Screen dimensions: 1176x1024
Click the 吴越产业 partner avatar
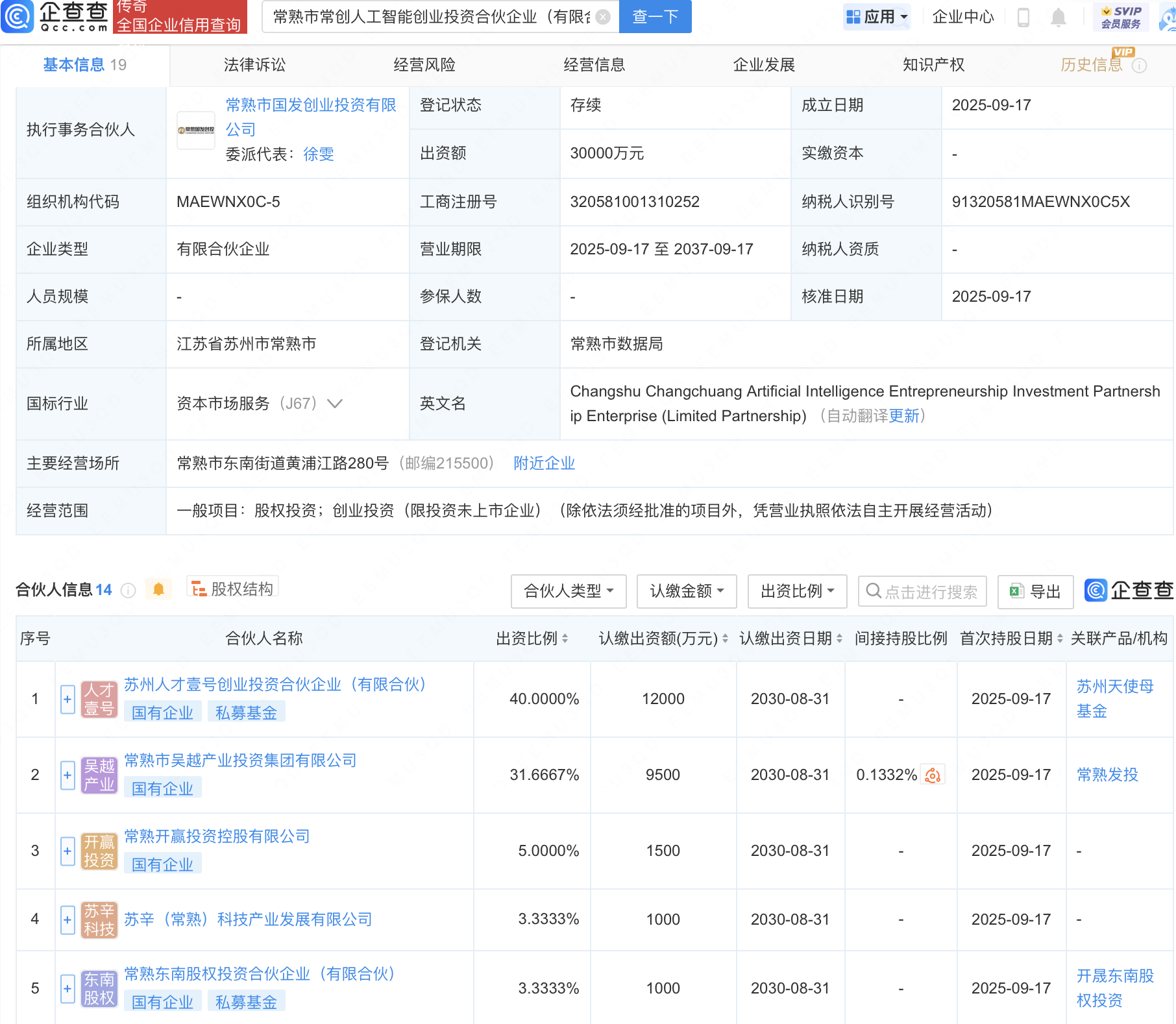[x=99, y=775]
